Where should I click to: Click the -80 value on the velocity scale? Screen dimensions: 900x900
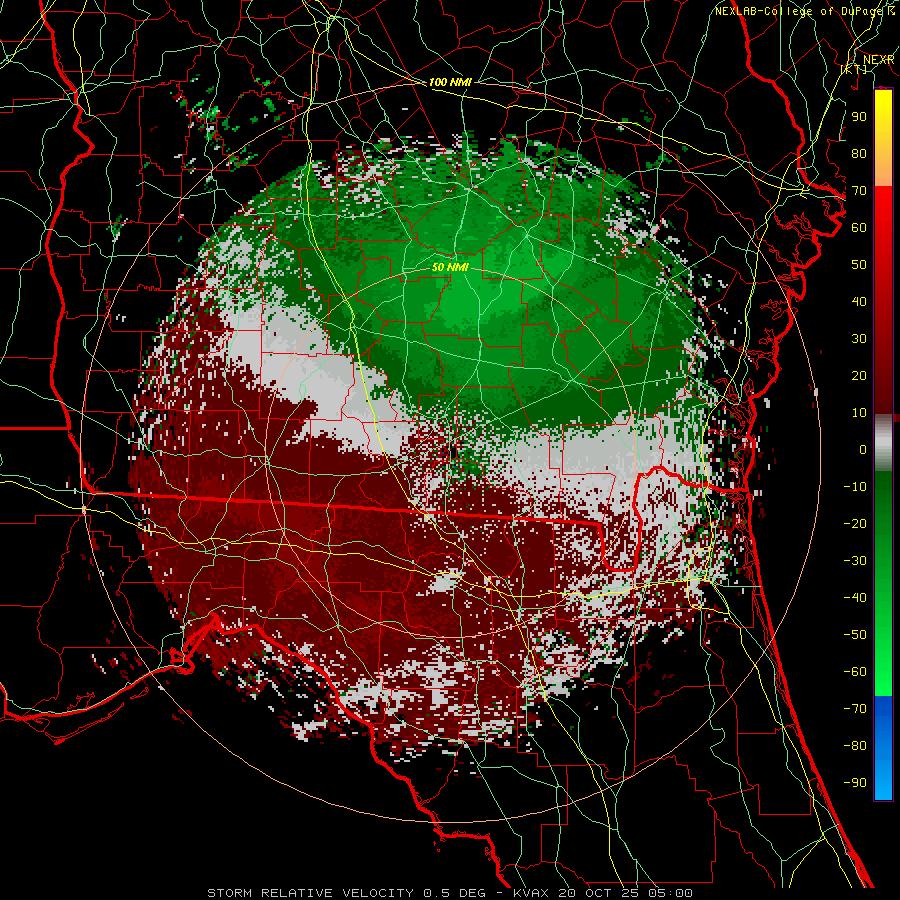pyautogui.click(x=855, y=746)
